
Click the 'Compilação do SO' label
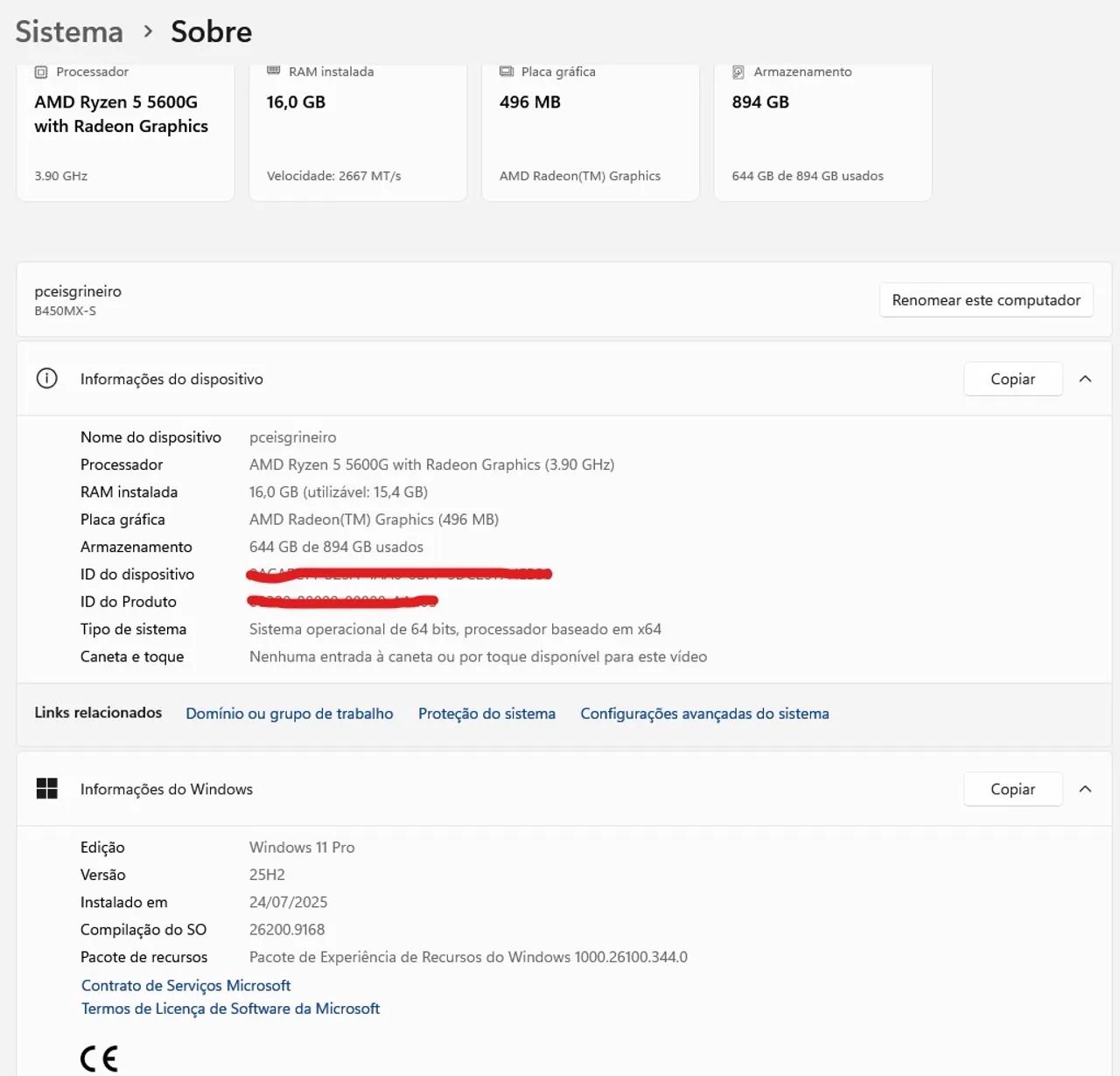tap(143, 930)
